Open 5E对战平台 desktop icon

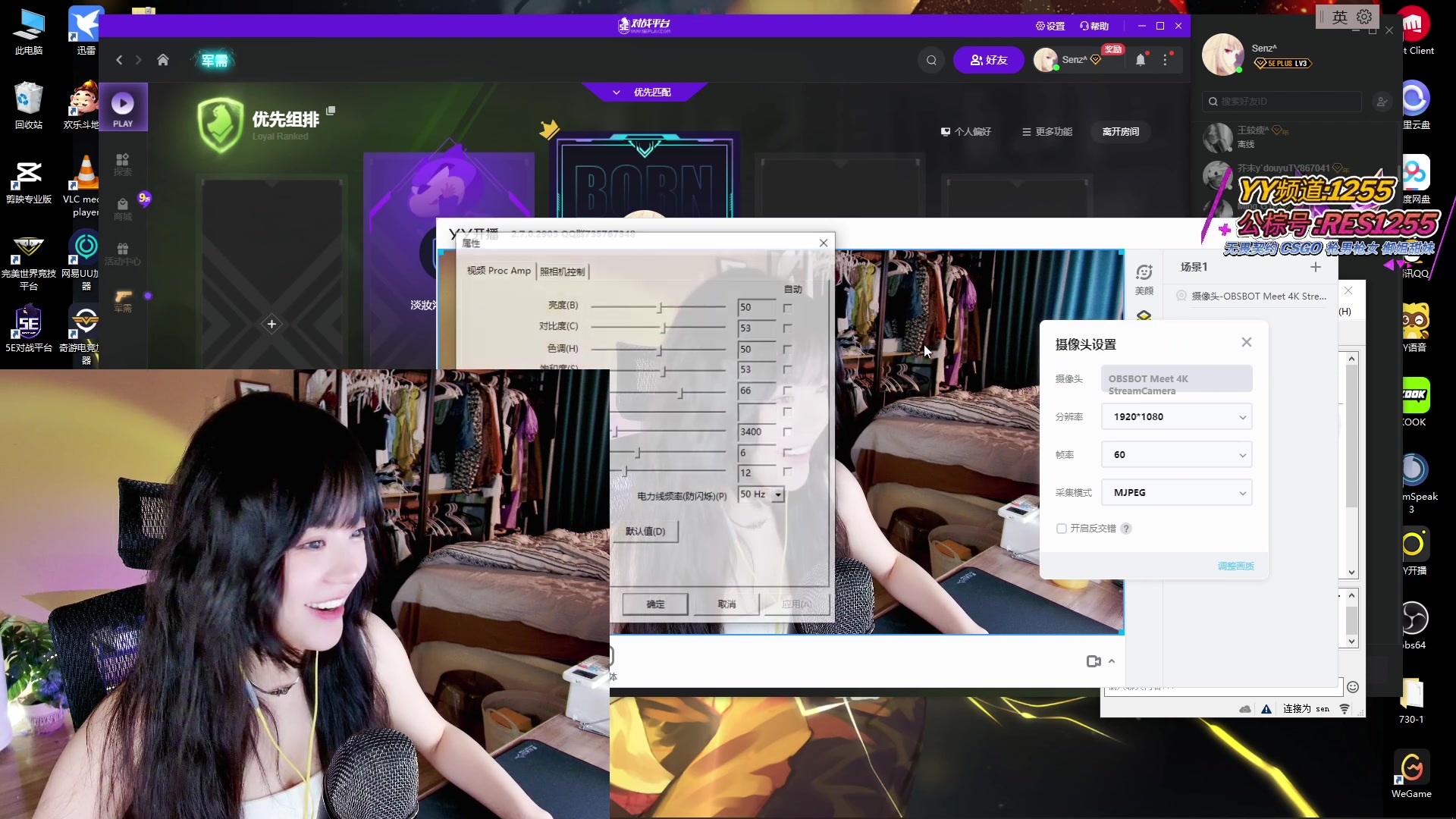pos(29,328)
